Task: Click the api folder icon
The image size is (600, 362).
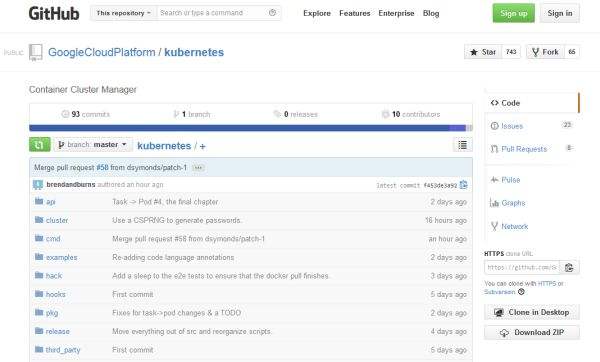Action: (x=39, y=201)
